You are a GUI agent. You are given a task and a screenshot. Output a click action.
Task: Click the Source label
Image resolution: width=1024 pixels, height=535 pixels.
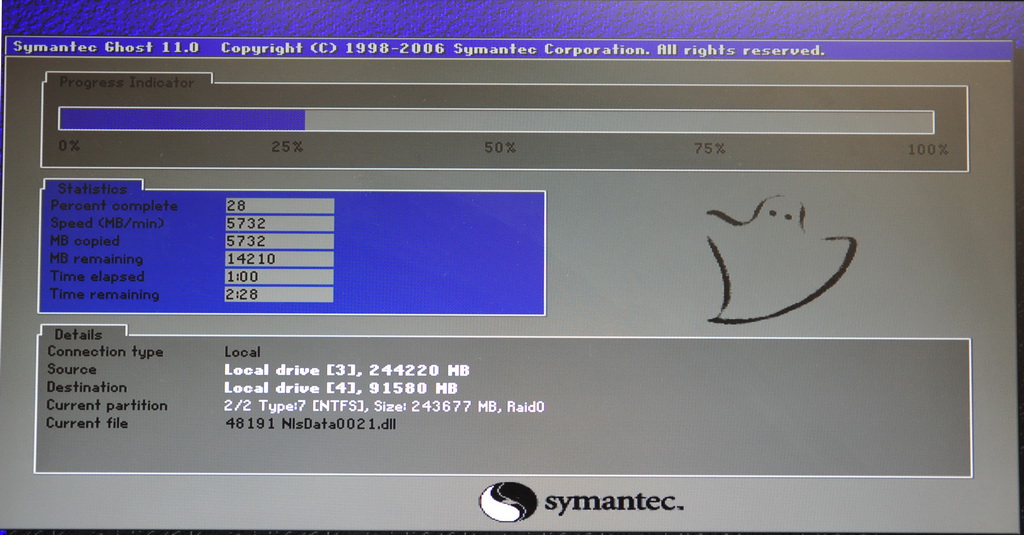pyautogui.click(x=72, y=369)
